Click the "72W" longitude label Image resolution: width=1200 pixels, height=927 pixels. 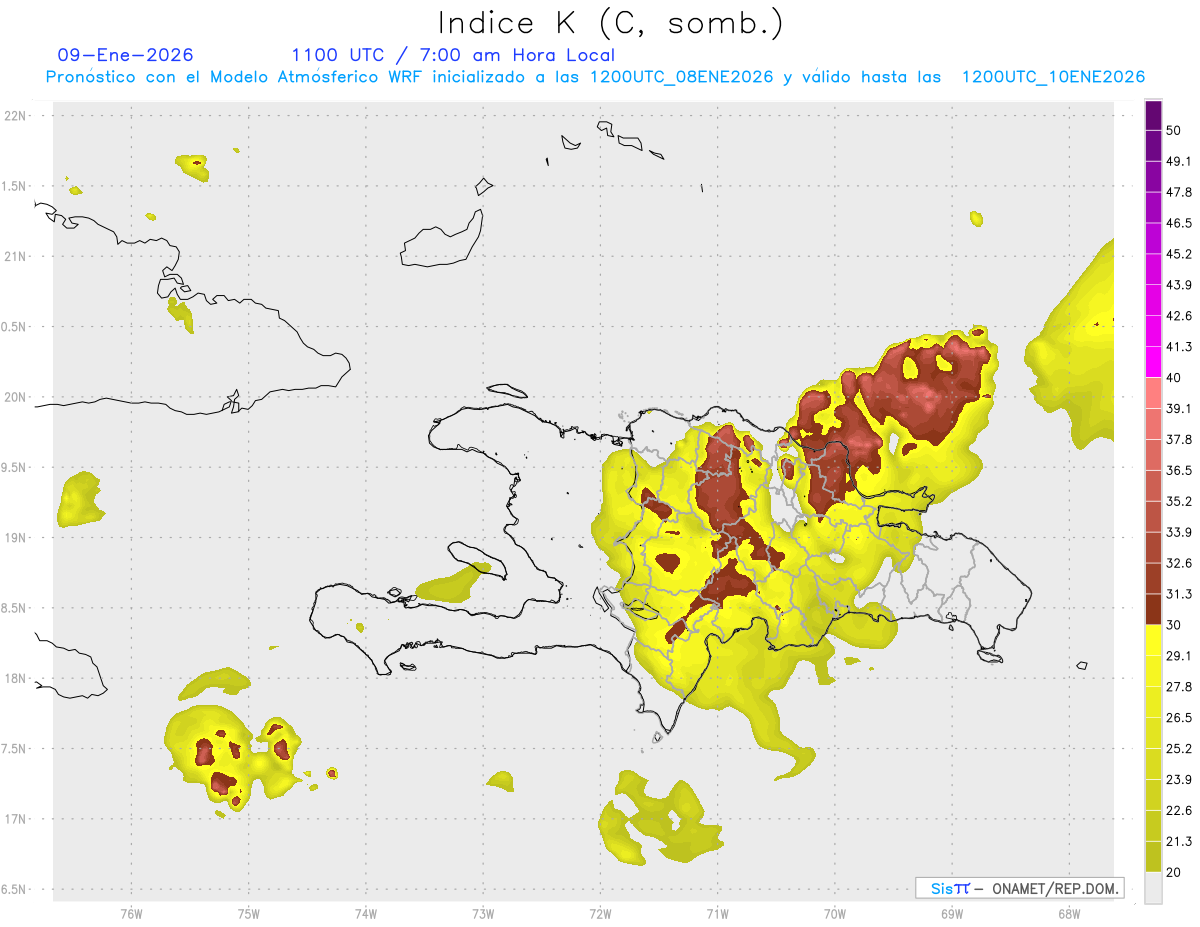(x=600, y=913)
